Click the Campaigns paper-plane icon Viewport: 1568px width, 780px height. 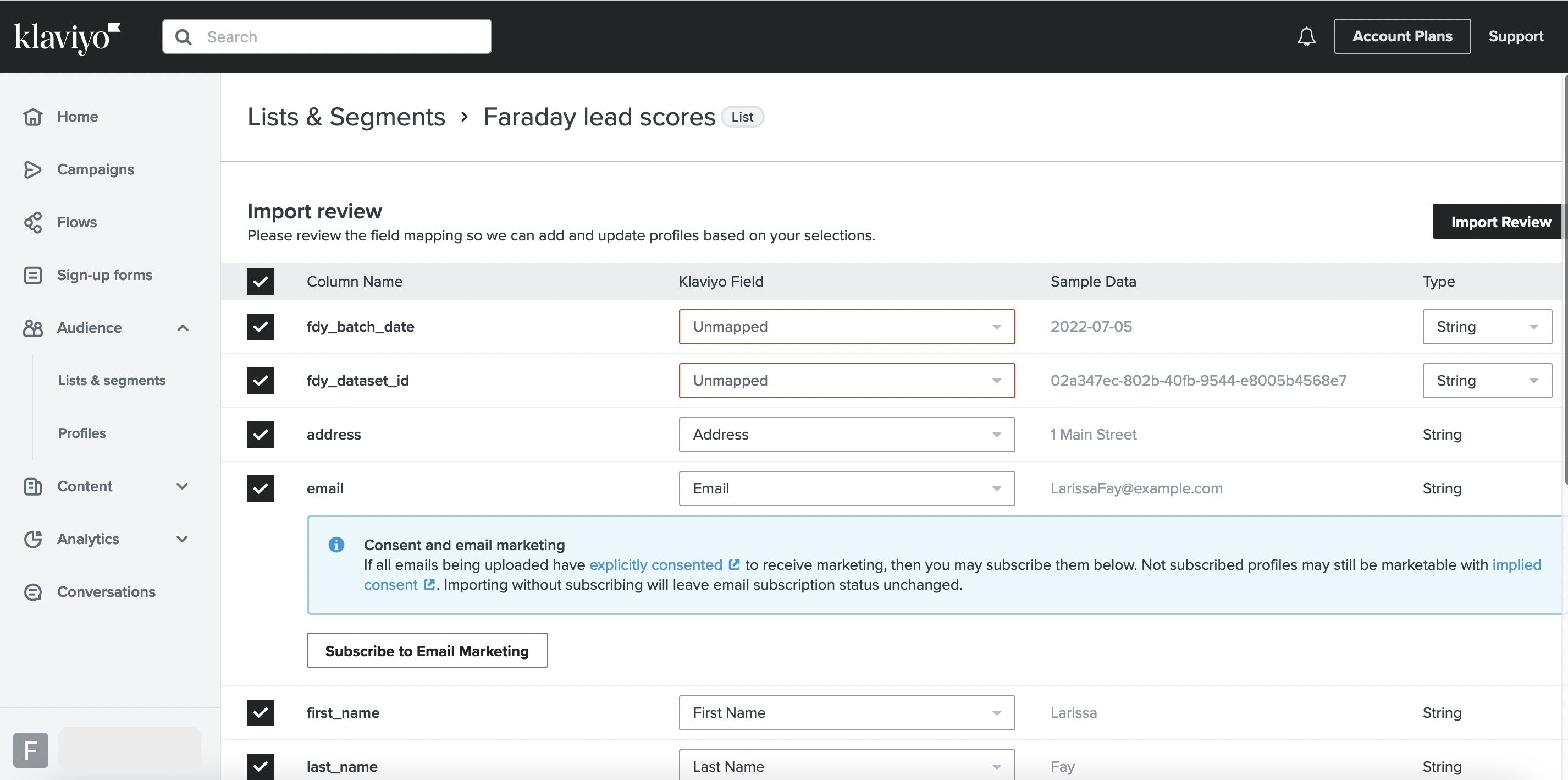tap(33, 169)
